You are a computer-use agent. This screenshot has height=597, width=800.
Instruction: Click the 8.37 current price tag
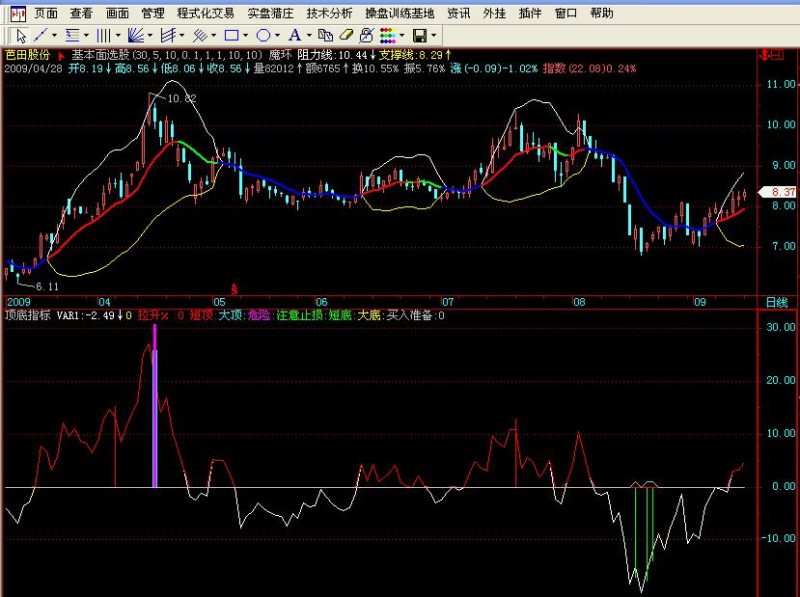pos(779,192)
